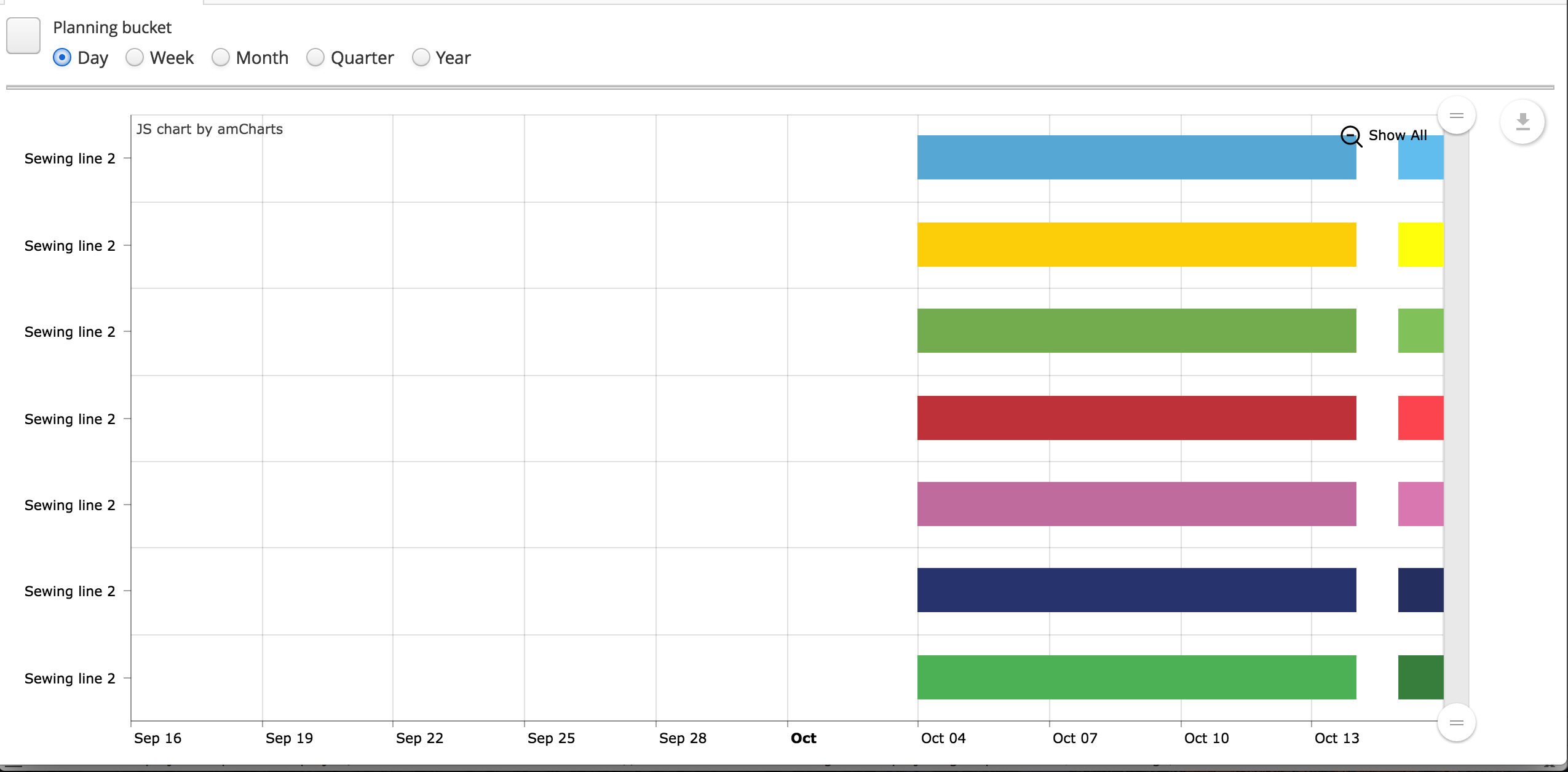Select the Quarter radio button

(x=315, y=57)
